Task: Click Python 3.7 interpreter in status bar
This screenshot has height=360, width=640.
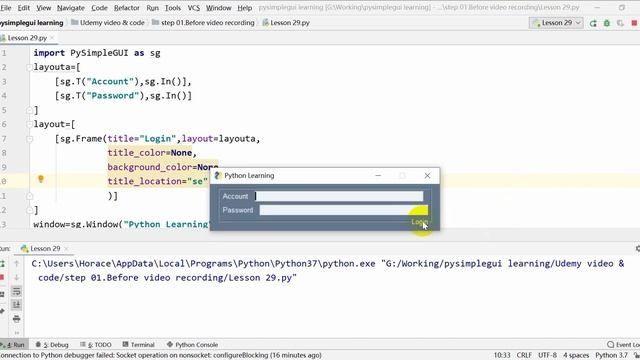Action: pyautogui.click(x=611, y=355)
